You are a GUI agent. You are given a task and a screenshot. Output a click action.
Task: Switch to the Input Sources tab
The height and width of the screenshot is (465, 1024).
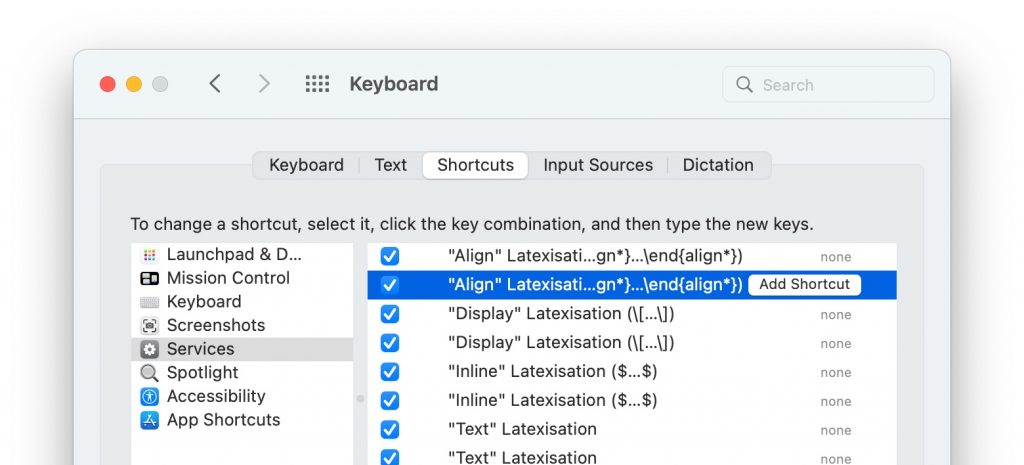pos(598,165)
